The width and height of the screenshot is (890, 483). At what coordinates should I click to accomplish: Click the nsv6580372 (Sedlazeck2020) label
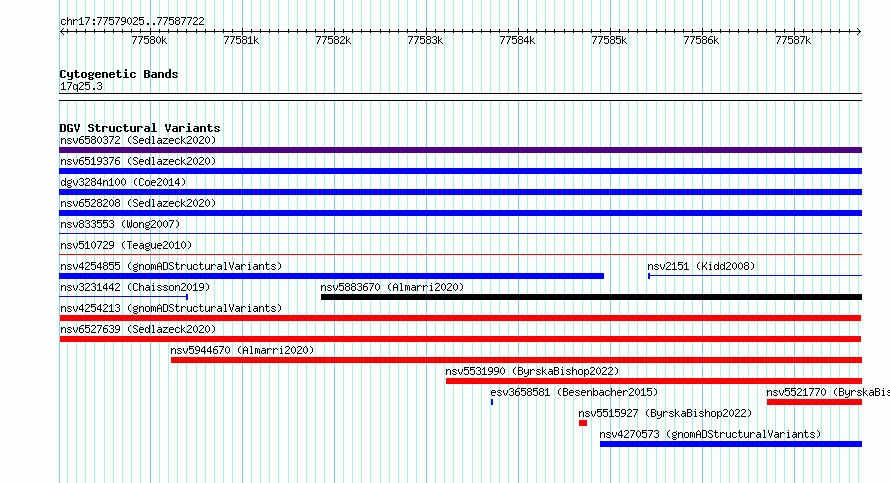click(138, 140)
